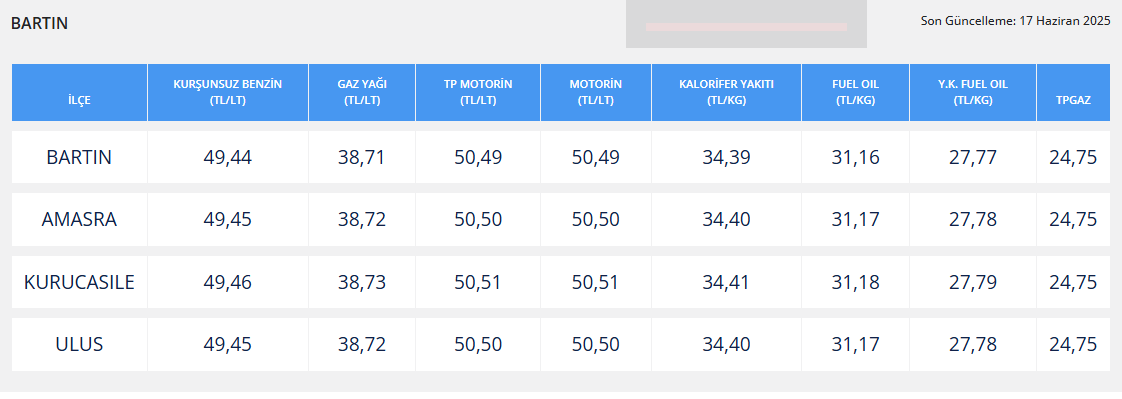This screenshot has height=399, width=1122.
Task: Select the TP MOTORİN column header
Action: (478, 92)
